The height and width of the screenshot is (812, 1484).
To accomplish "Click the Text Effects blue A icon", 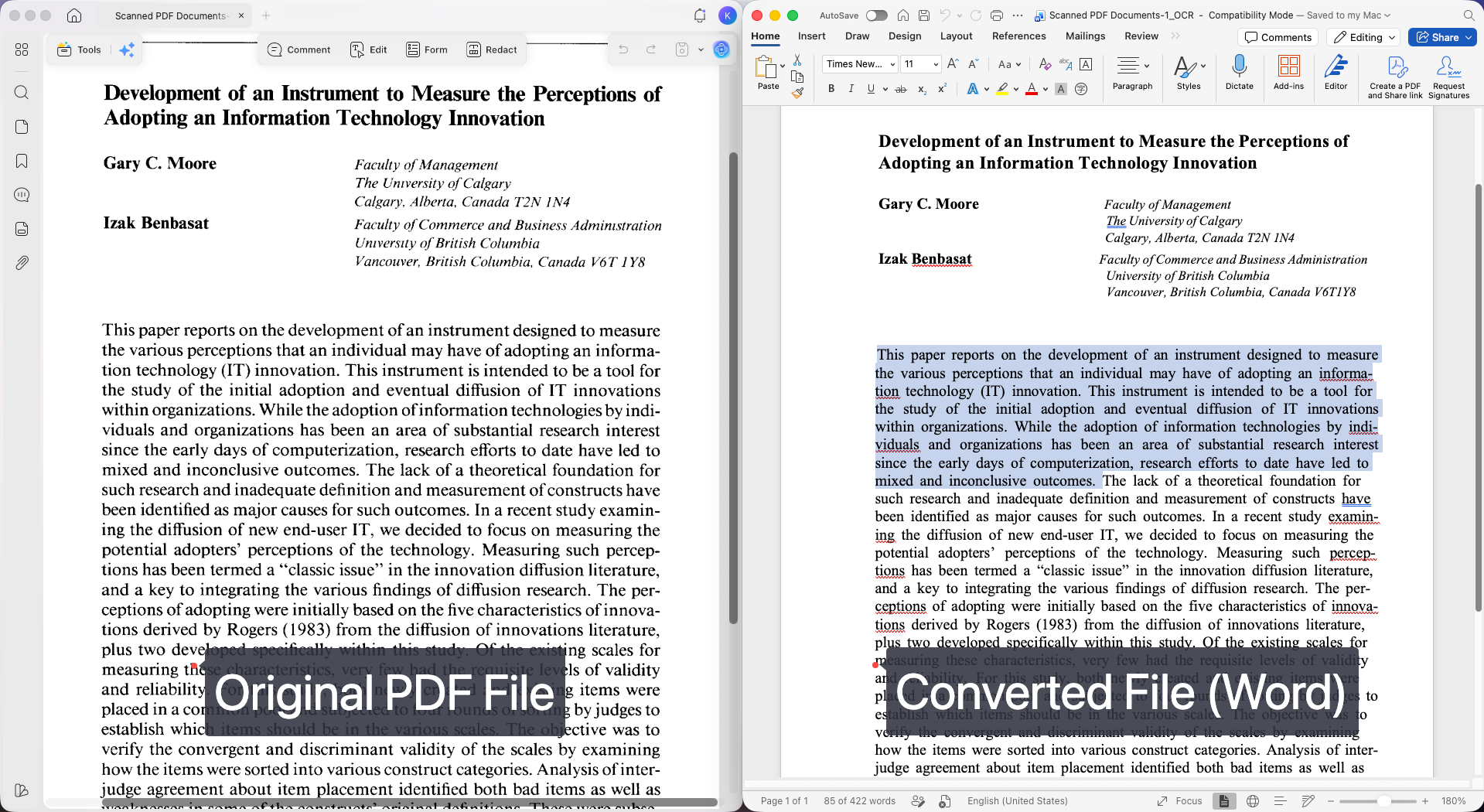I will (973, 89).
